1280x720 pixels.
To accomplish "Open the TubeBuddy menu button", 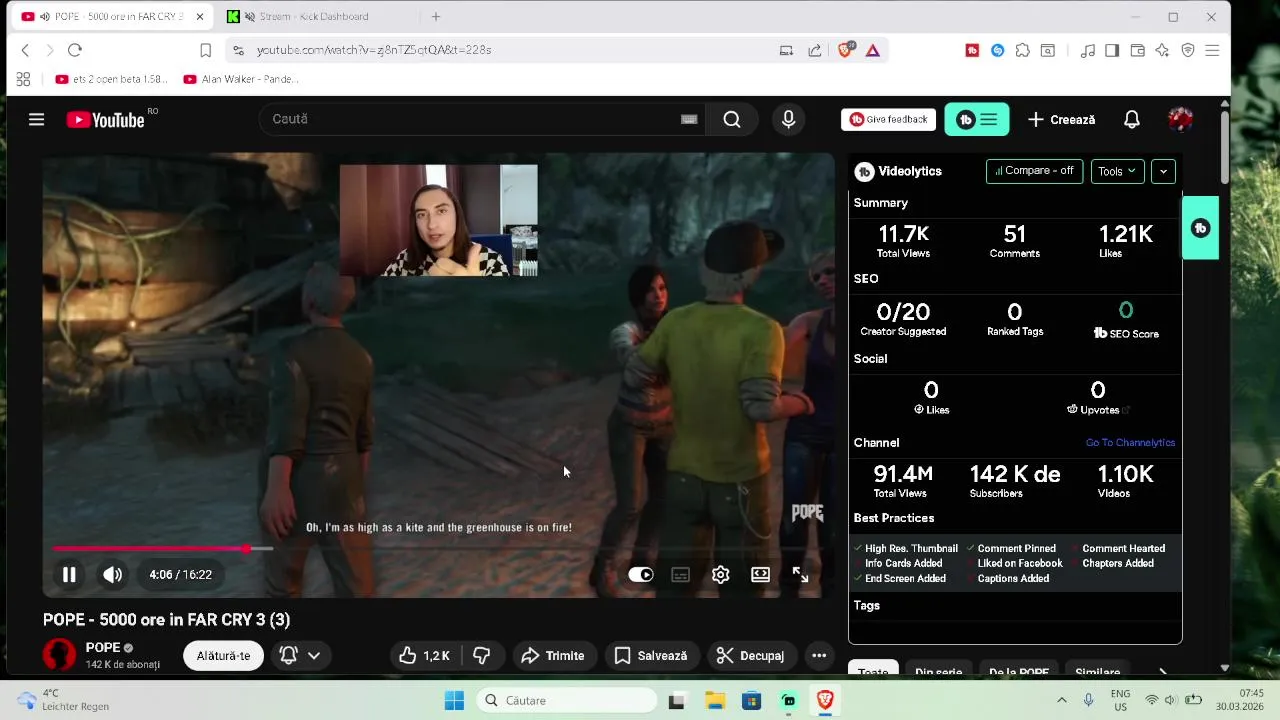I will [x=976, y=119].
